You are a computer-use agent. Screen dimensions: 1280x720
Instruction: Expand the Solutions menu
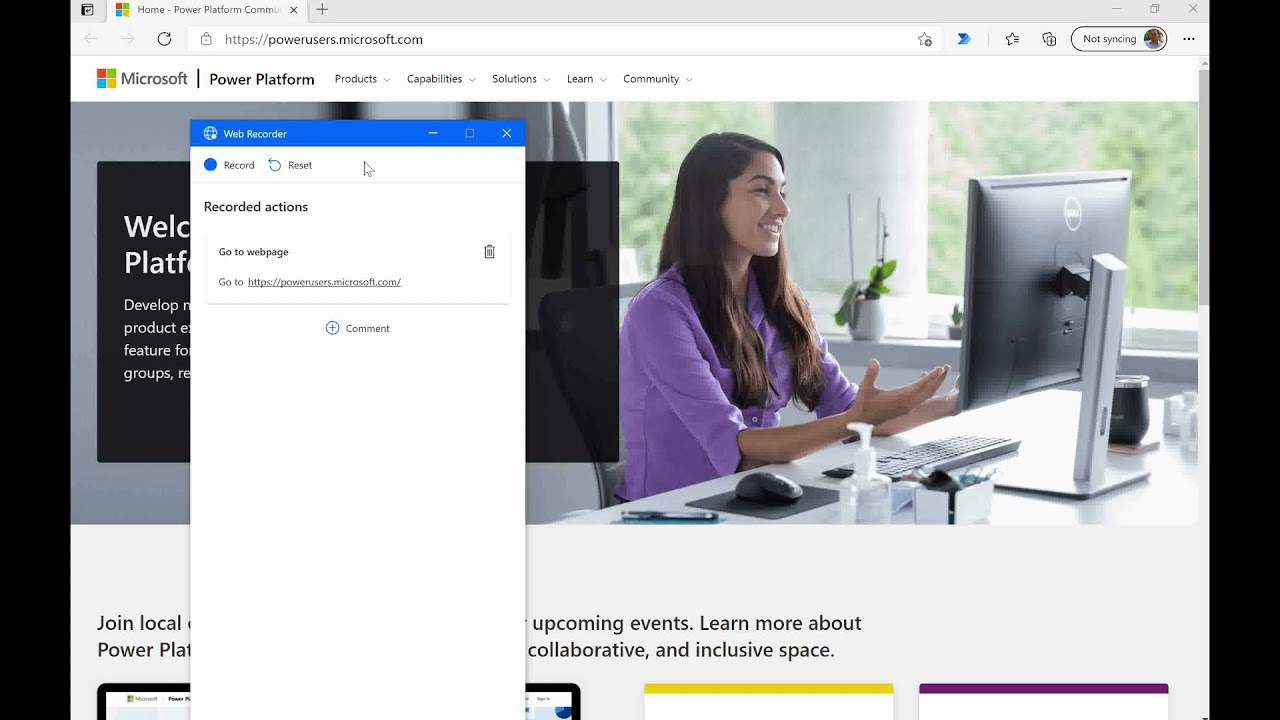click(x=521, y=79)
